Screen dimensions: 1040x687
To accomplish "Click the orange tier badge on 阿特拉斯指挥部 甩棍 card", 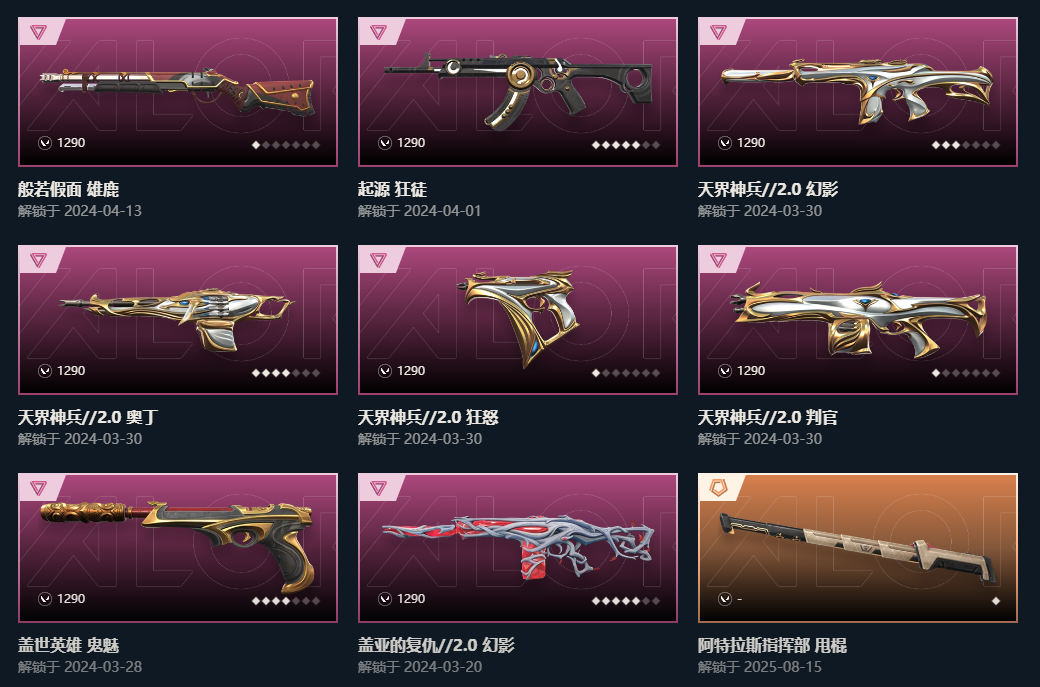I will click(x=718, y=488).
